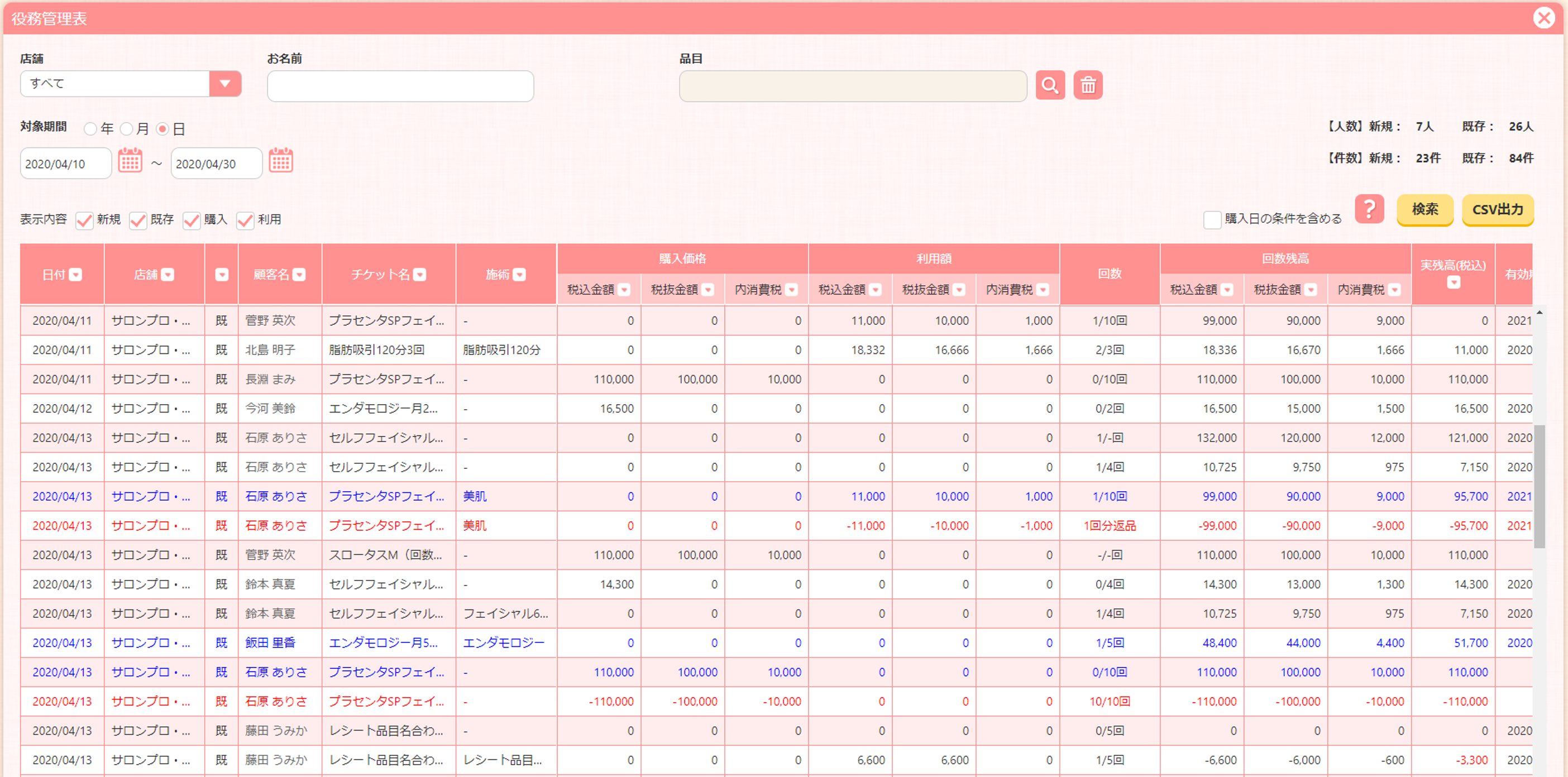Open 利用額 税込金額 filter arrow

click(876, 290)
